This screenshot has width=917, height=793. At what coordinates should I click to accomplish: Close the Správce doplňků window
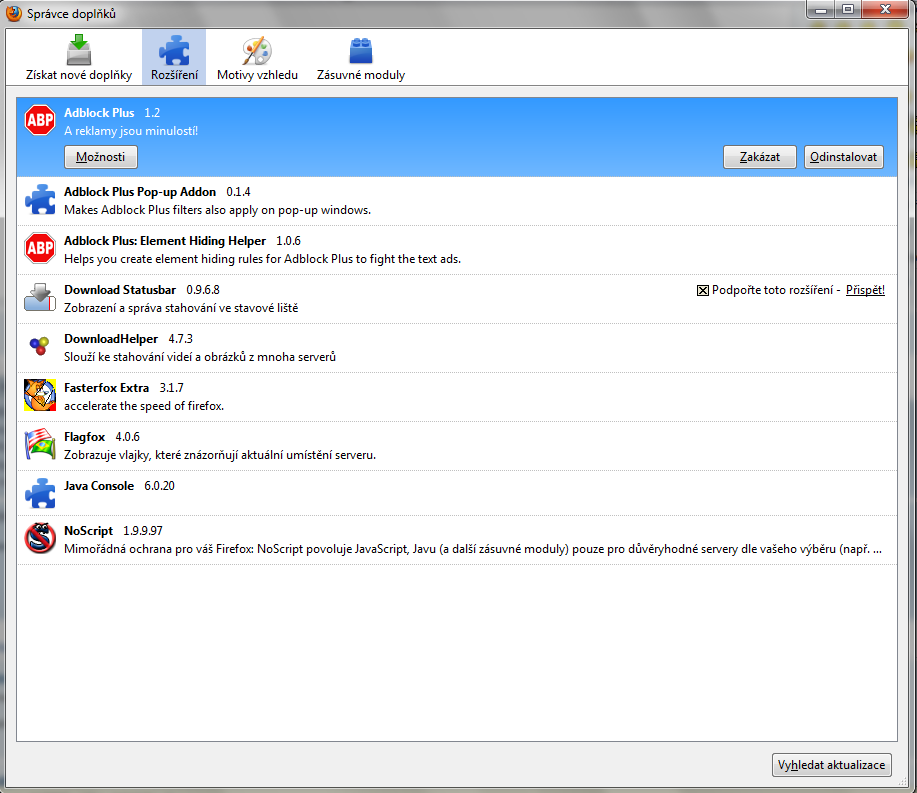(885, 10)
